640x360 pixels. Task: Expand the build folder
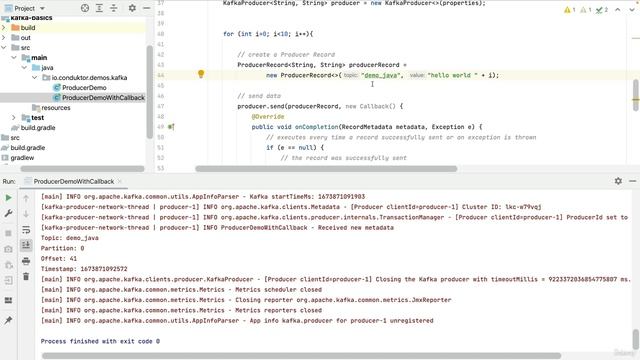pyautogui.click(x=4, y=27)
